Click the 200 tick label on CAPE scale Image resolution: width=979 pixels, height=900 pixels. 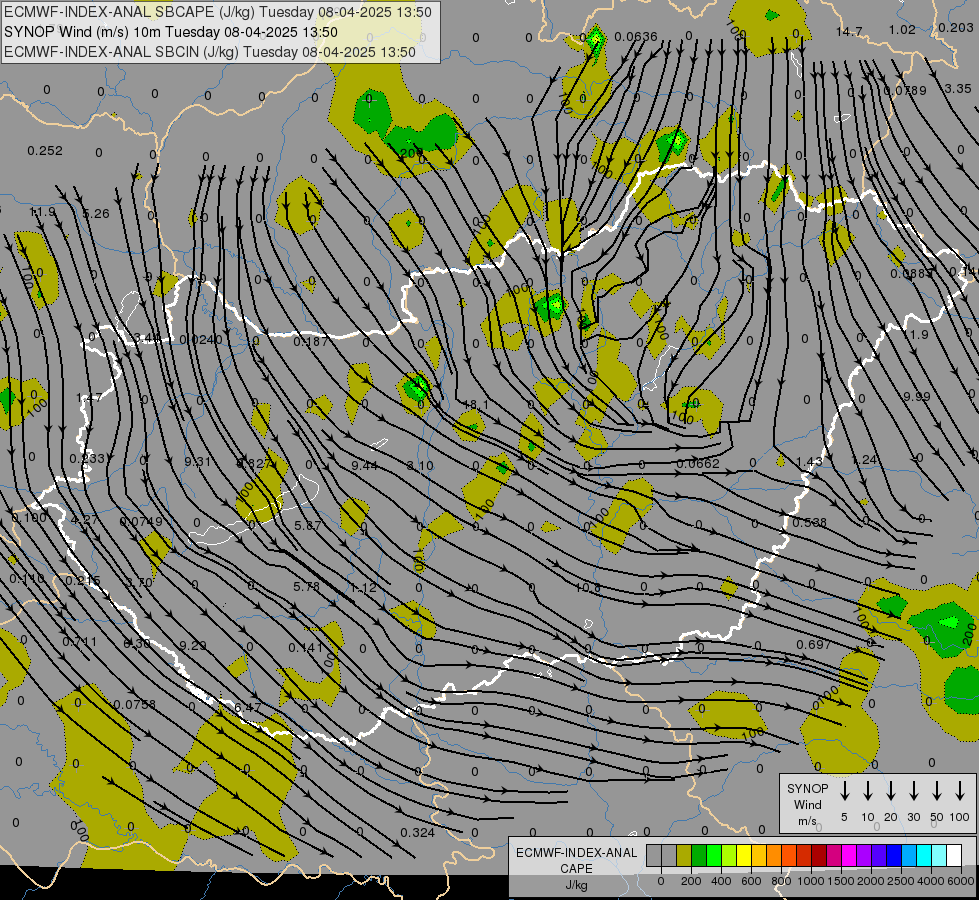point(691,881)
